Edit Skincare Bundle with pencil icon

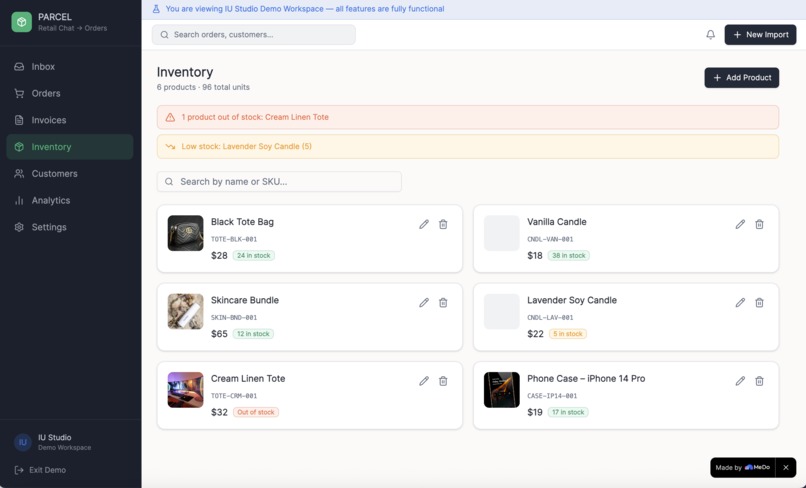(x=424, y=302)
